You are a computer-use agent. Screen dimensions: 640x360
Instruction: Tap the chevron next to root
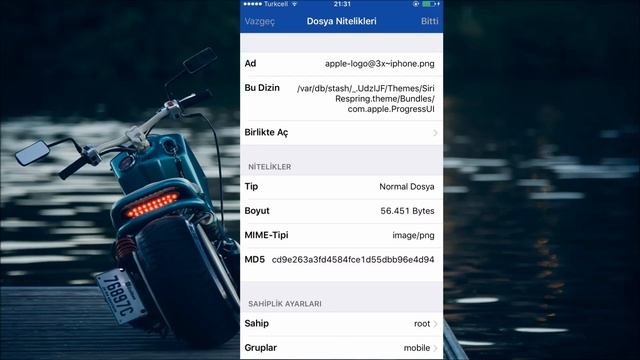click(436, 324)
